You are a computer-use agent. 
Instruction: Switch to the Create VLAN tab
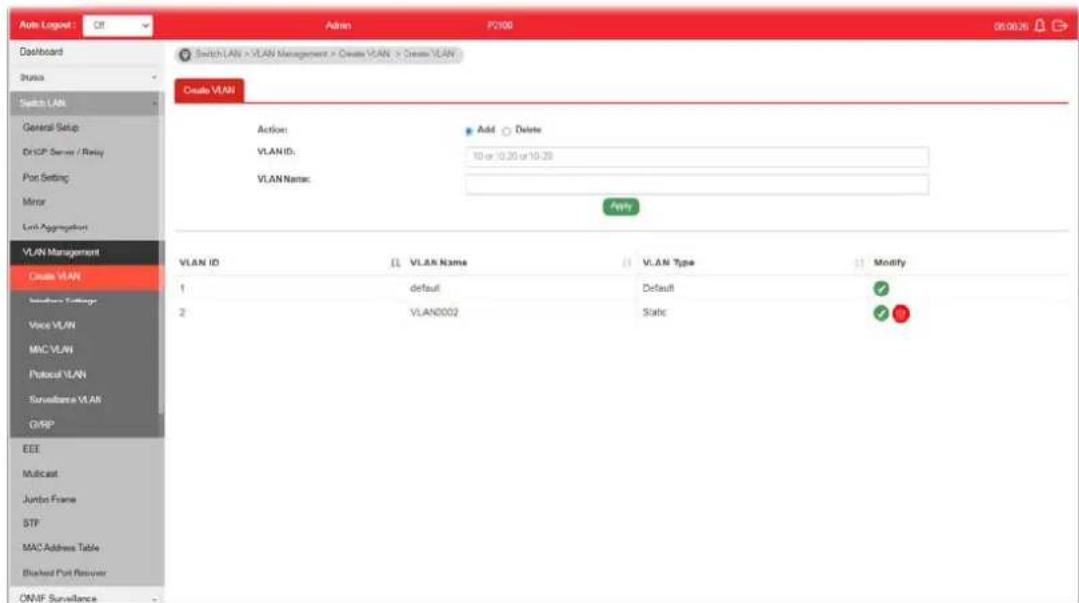click(209, 91)
